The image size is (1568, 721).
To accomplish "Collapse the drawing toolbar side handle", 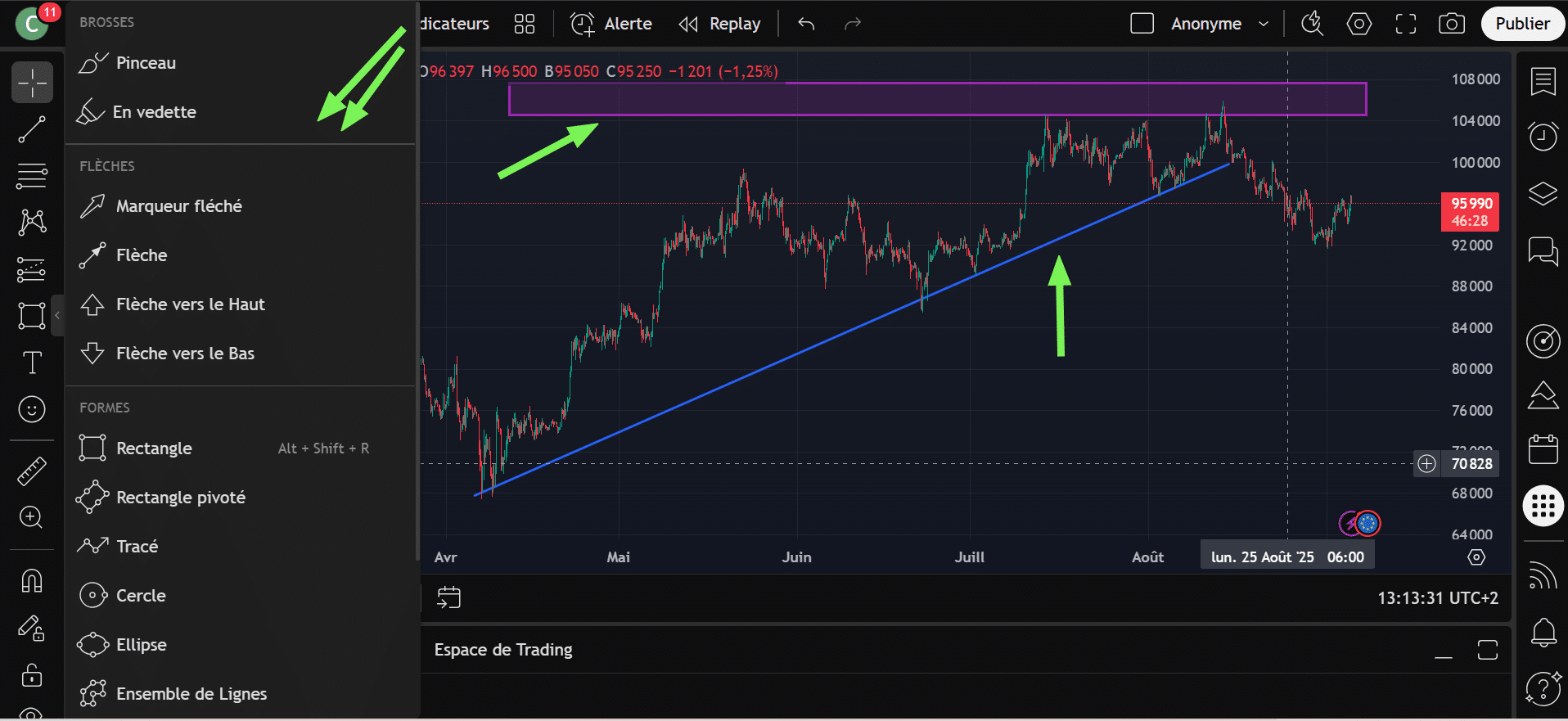I will [x=57, y=315].
